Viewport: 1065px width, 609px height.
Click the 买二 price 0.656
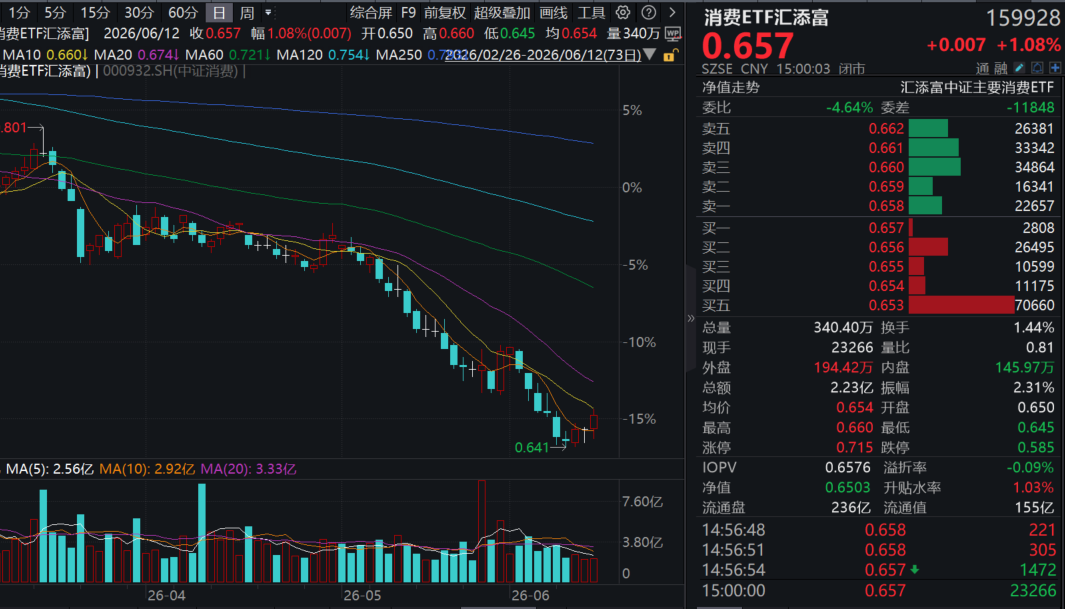pos(886,247)
